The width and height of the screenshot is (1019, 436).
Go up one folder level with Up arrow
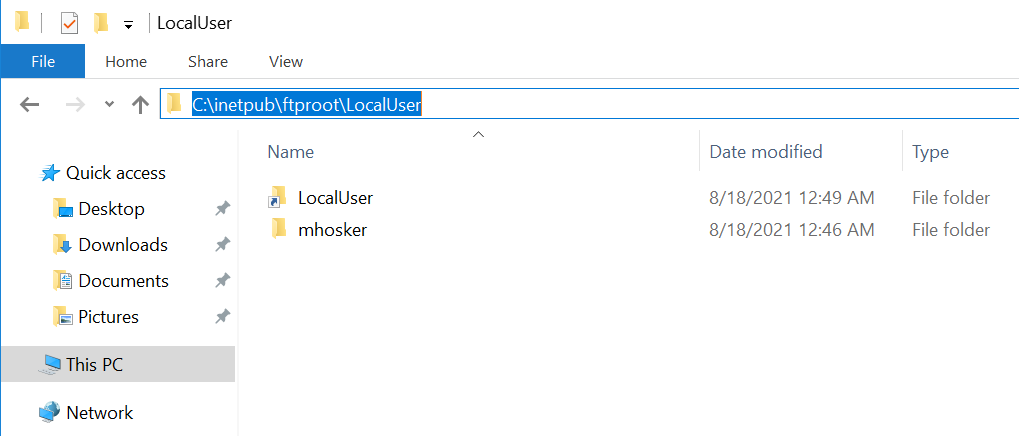140,104
